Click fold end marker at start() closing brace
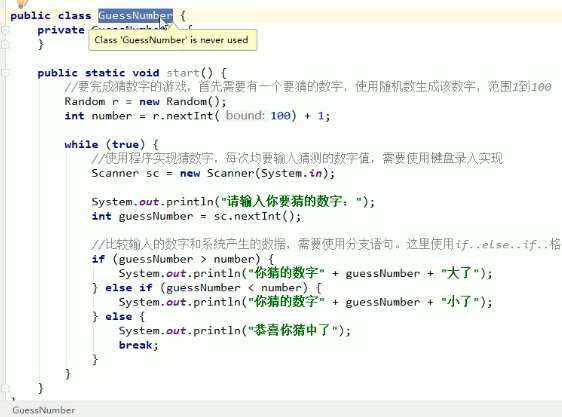 (5, 388)
